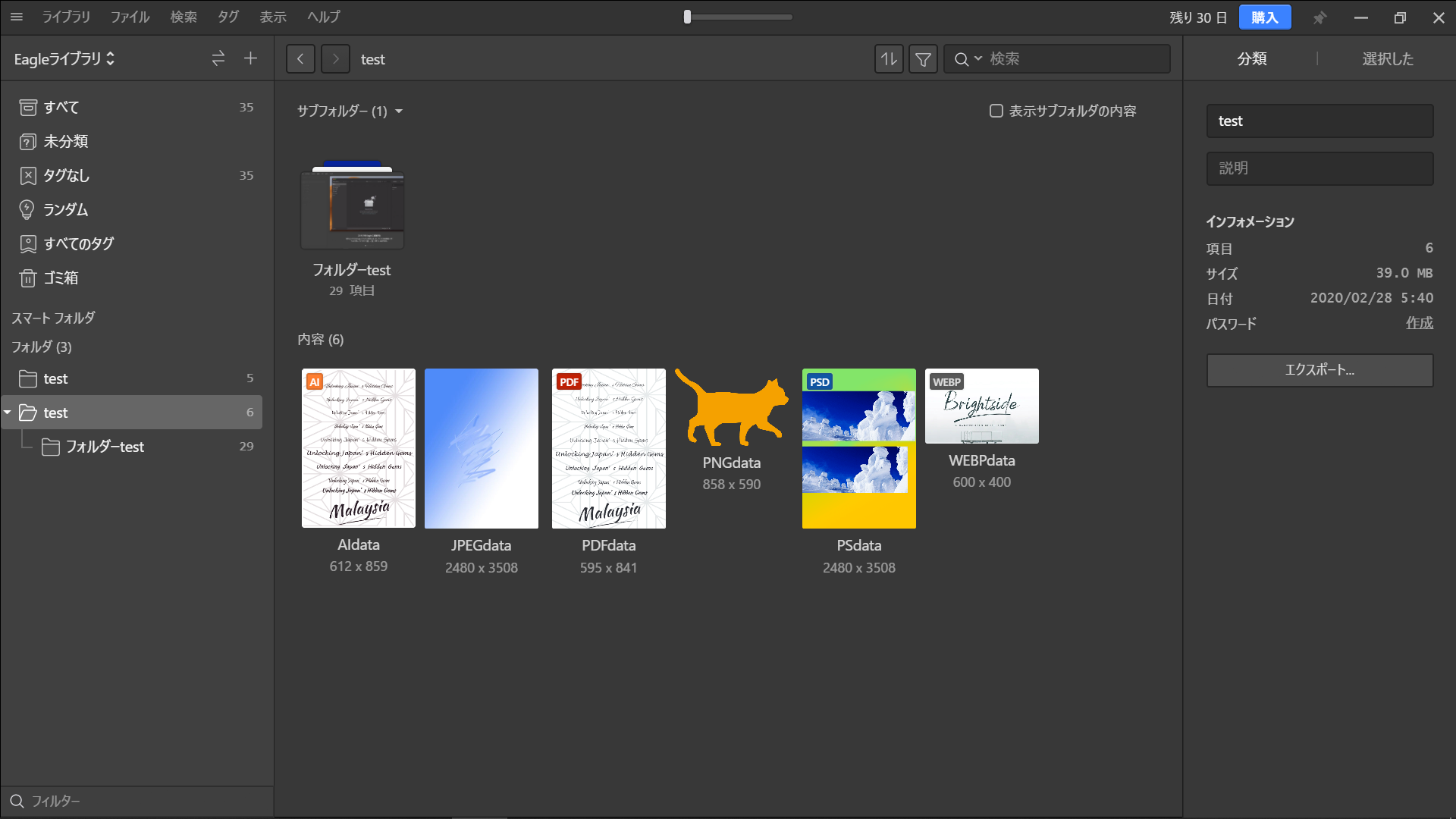Click the ランダム lightbulb icon
The image size is (1456, 819).
[x=27, y=210]
